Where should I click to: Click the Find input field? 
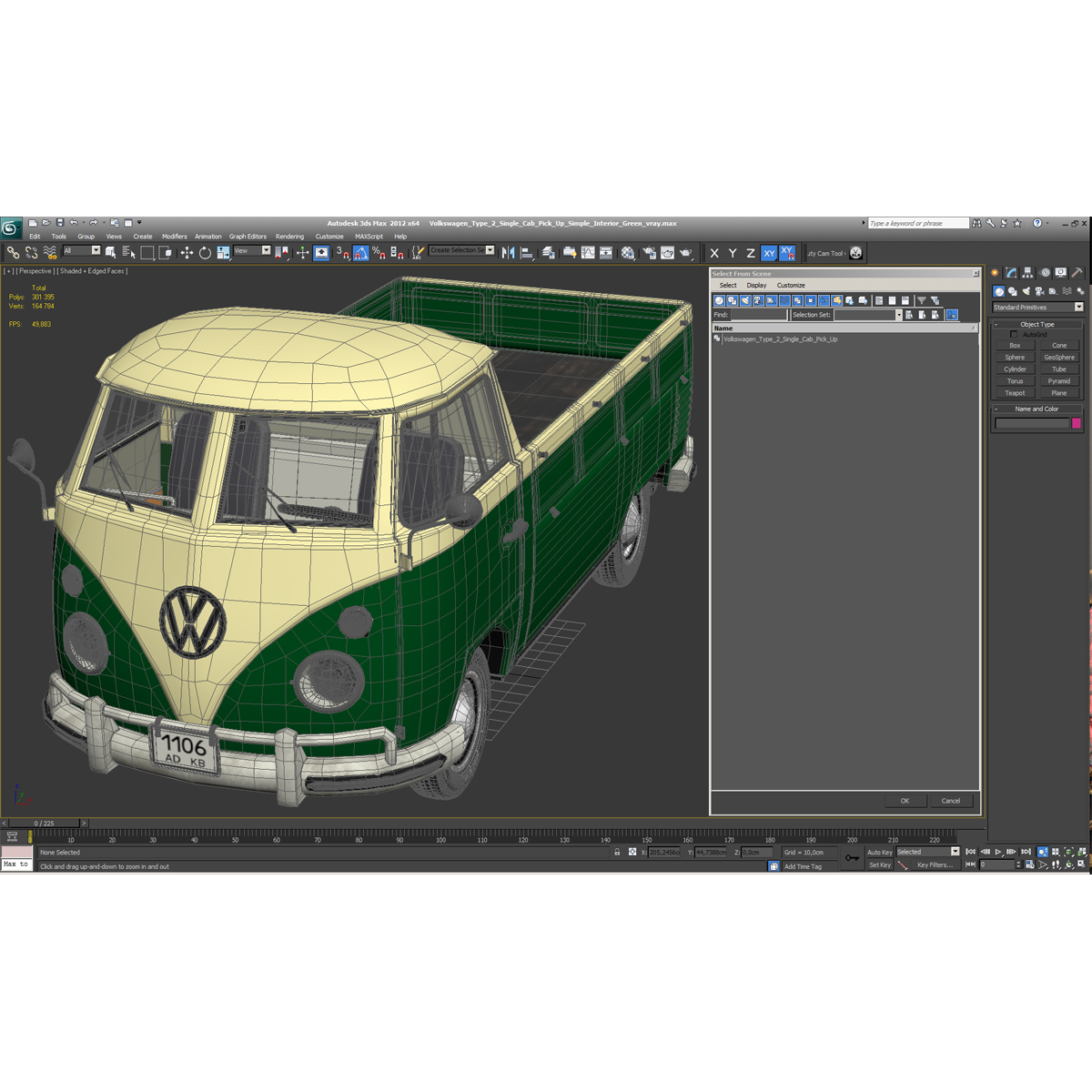758,315
